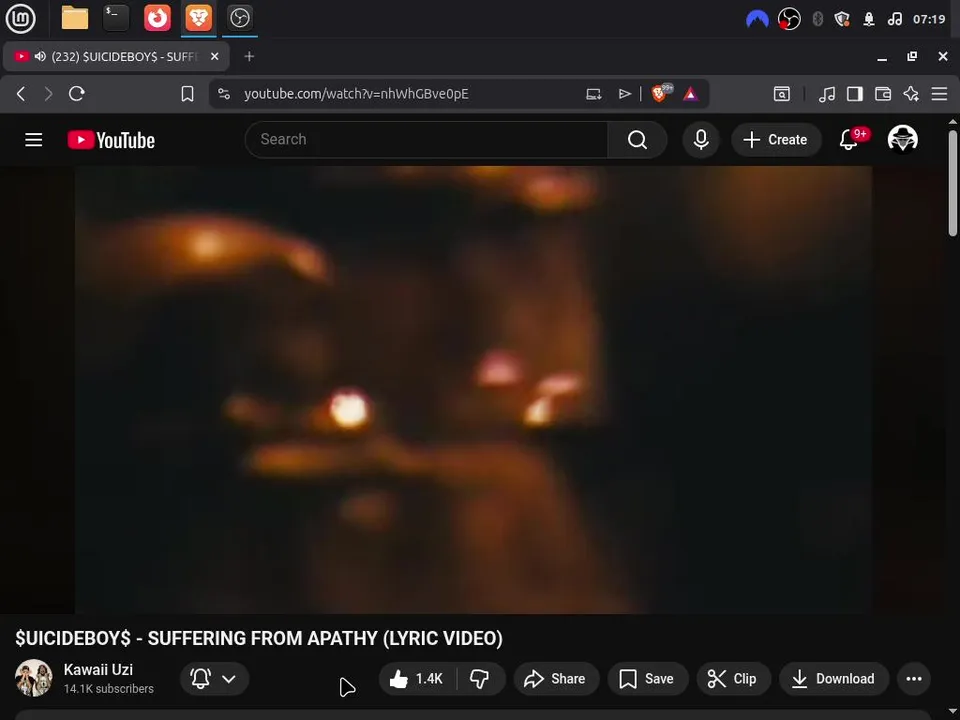Open the Files folder launcher in the panel
The image size is (960, 720).
(75, 18)
